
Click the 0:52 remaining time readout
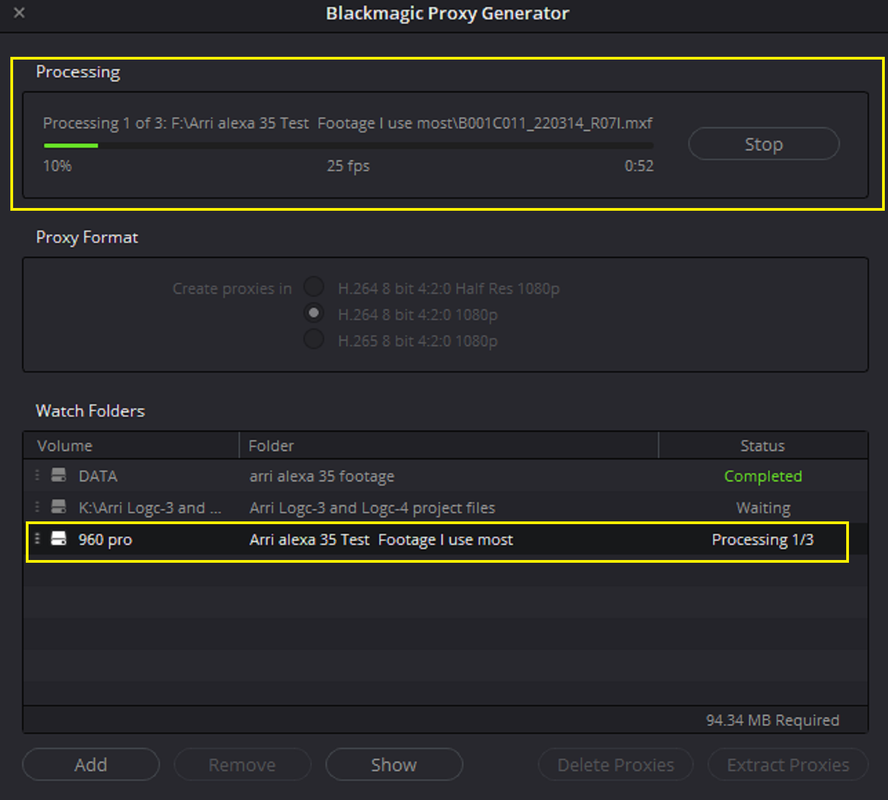tap(639, 166)
